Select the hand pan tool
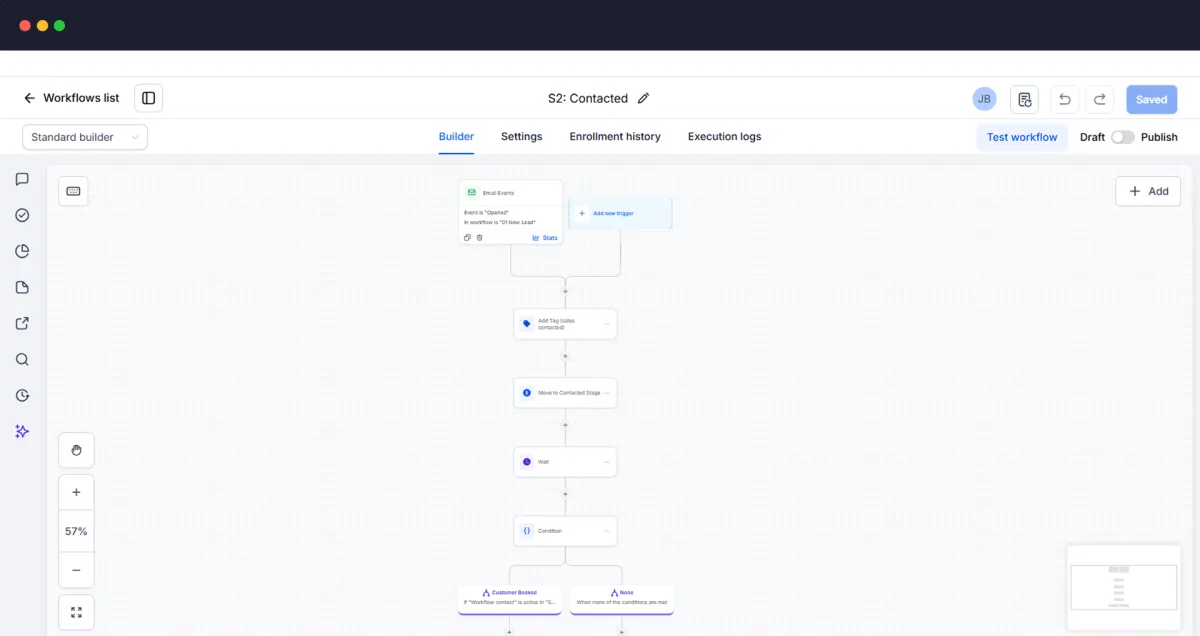1200x636 pixels. [x=76, y=450]
